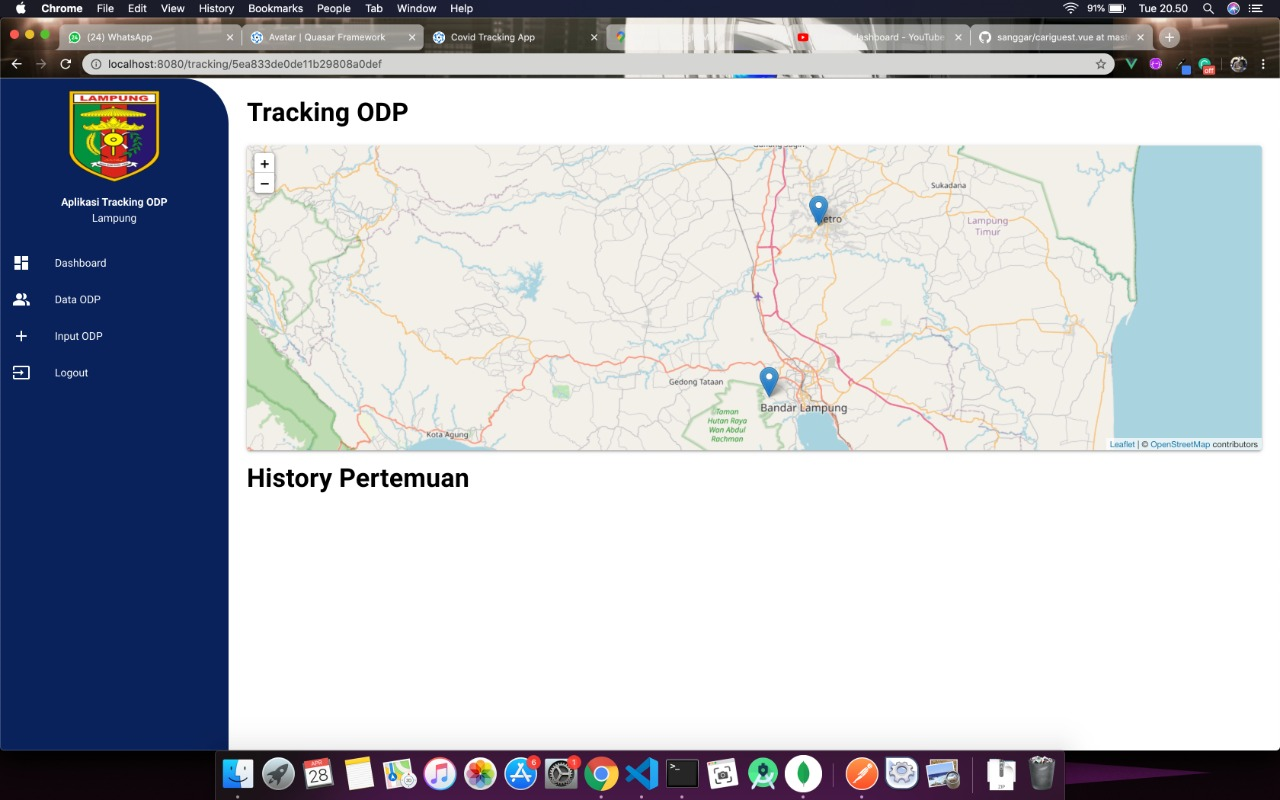The width and height of the screenshot is (1280, 800).
Task: Open Terminal from the dock
Action: point(682,773)
